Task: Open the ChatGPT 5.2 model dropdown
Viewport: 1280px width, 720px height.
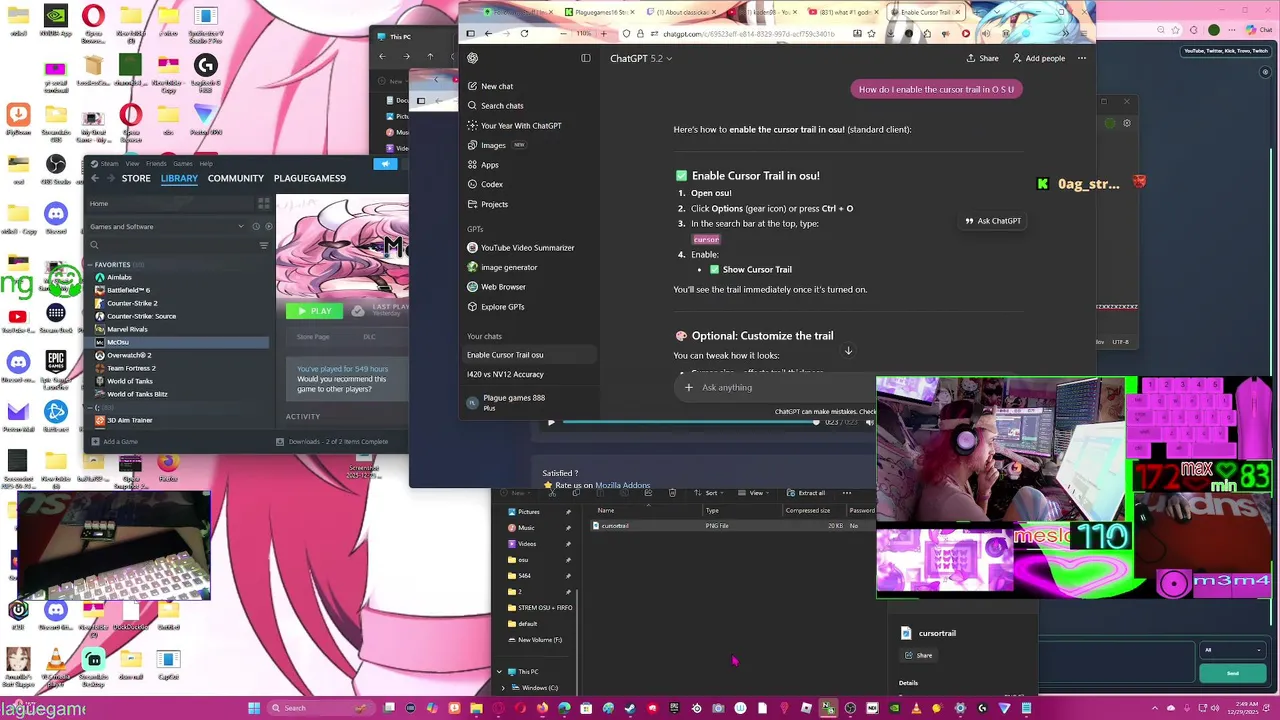Action: click(x=641, y=58)
